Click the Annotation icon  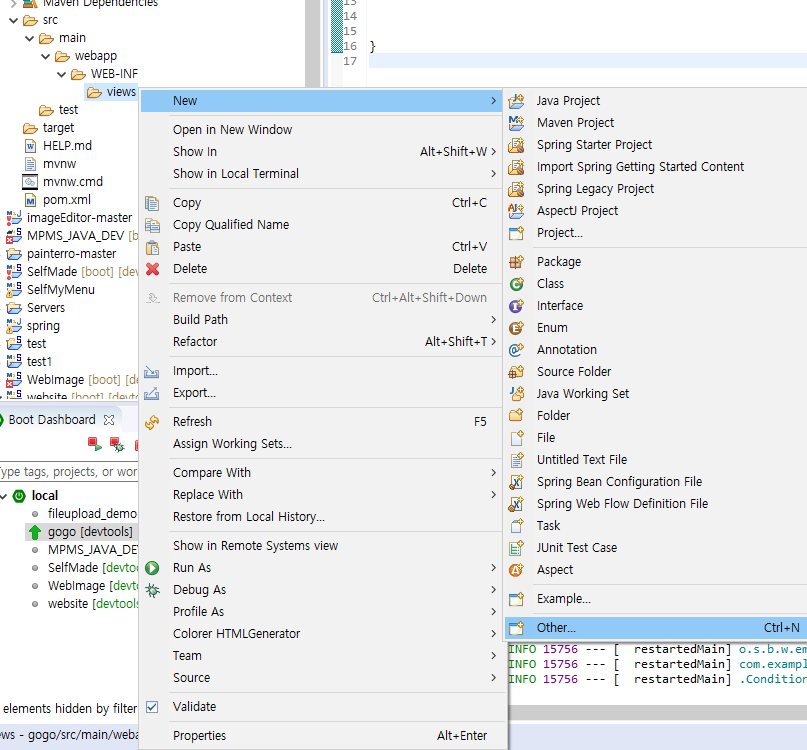516,350
